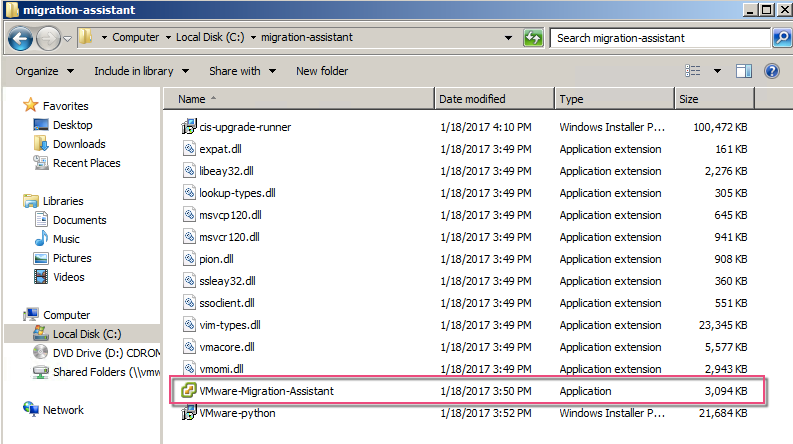Select Network in the navigation pane
Screen dimensions: 793x444
click(x=63, y=410)
